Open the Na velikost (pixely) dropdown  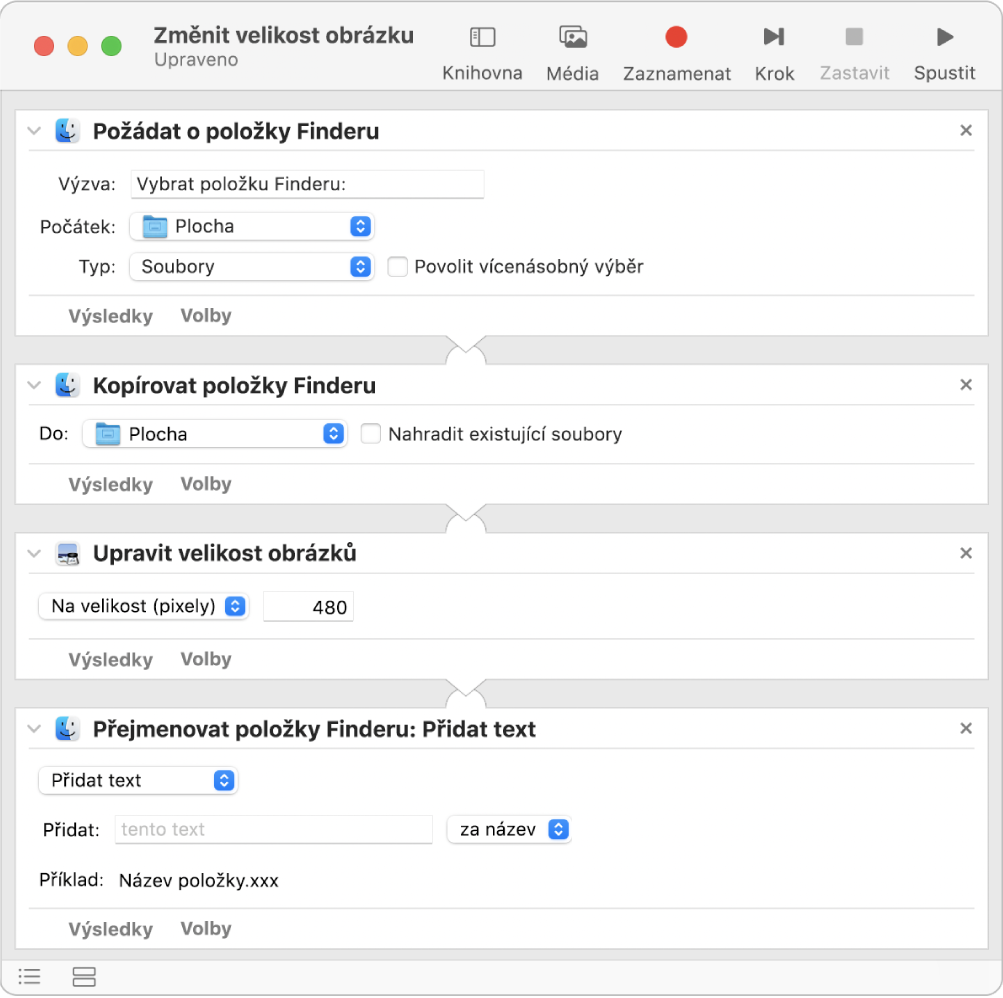click(x=143, y=606)
